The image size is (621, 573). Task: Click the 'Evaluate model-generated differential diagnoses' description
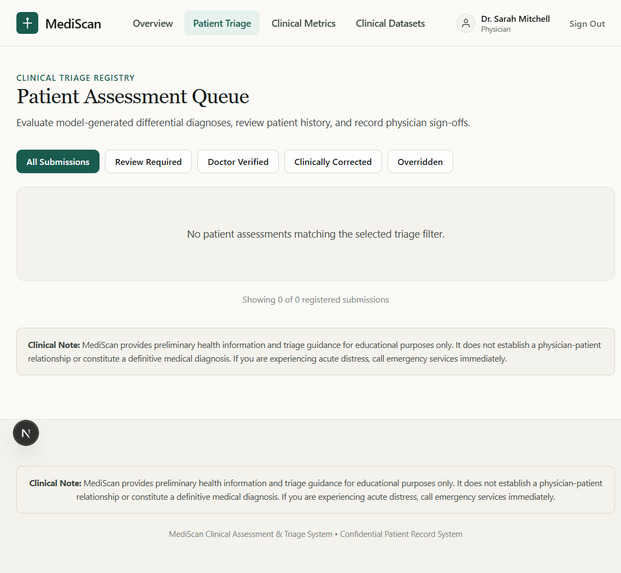(x=243, y=123)
